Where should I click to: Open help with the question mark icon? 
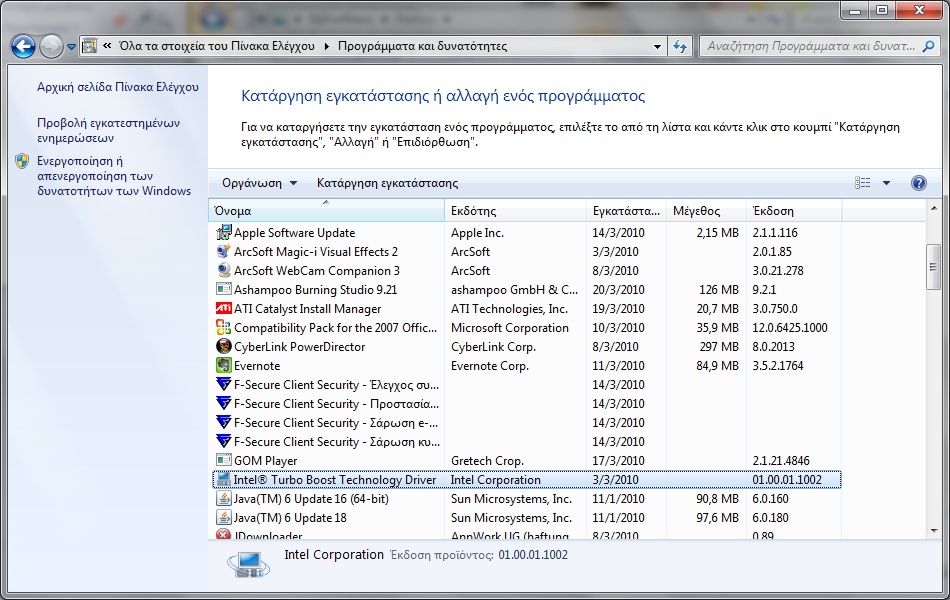tap(918, 183)
